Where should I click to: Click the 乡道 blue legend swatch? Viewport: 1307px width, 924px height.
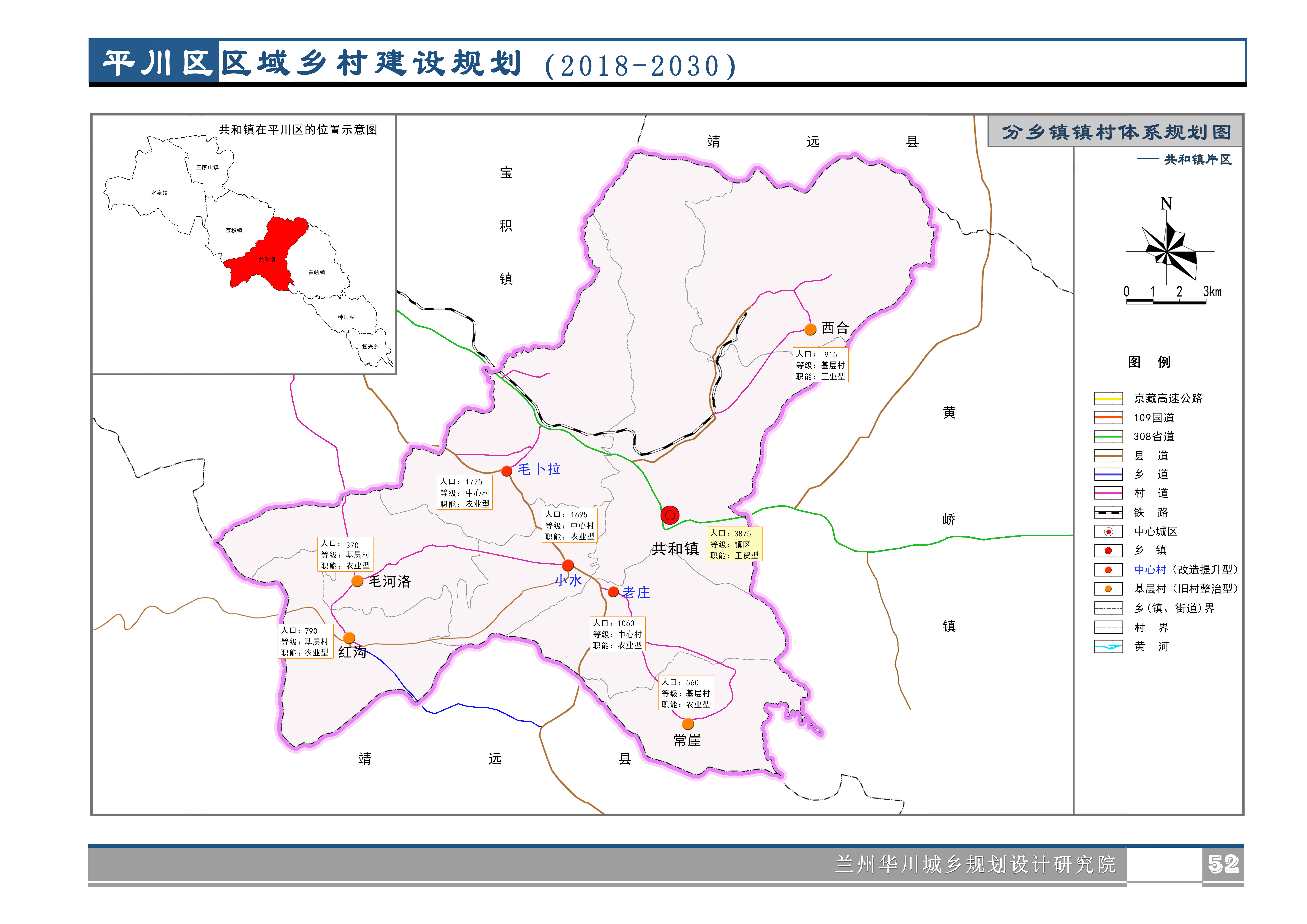pyautogui.click(x=1108, y=474)
